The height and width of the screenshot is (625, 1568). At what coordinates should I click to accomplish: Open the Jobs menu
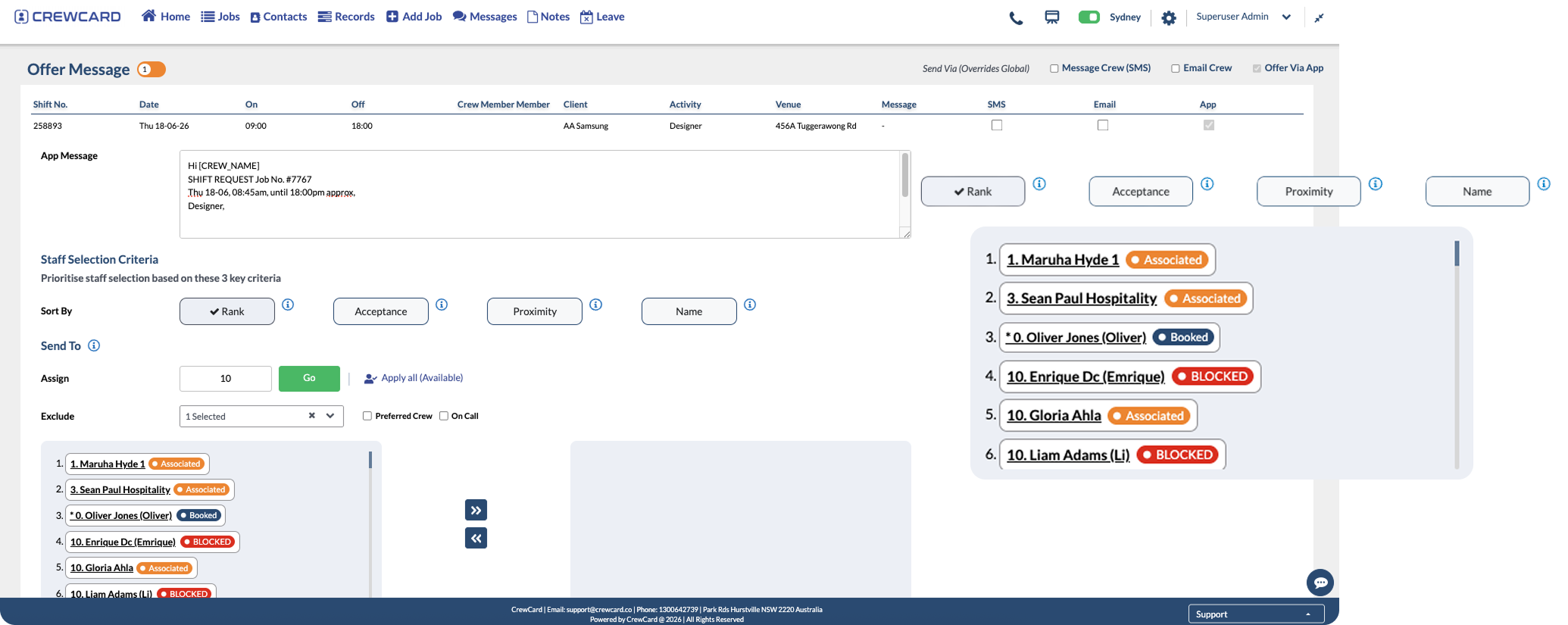click(220, 17)
